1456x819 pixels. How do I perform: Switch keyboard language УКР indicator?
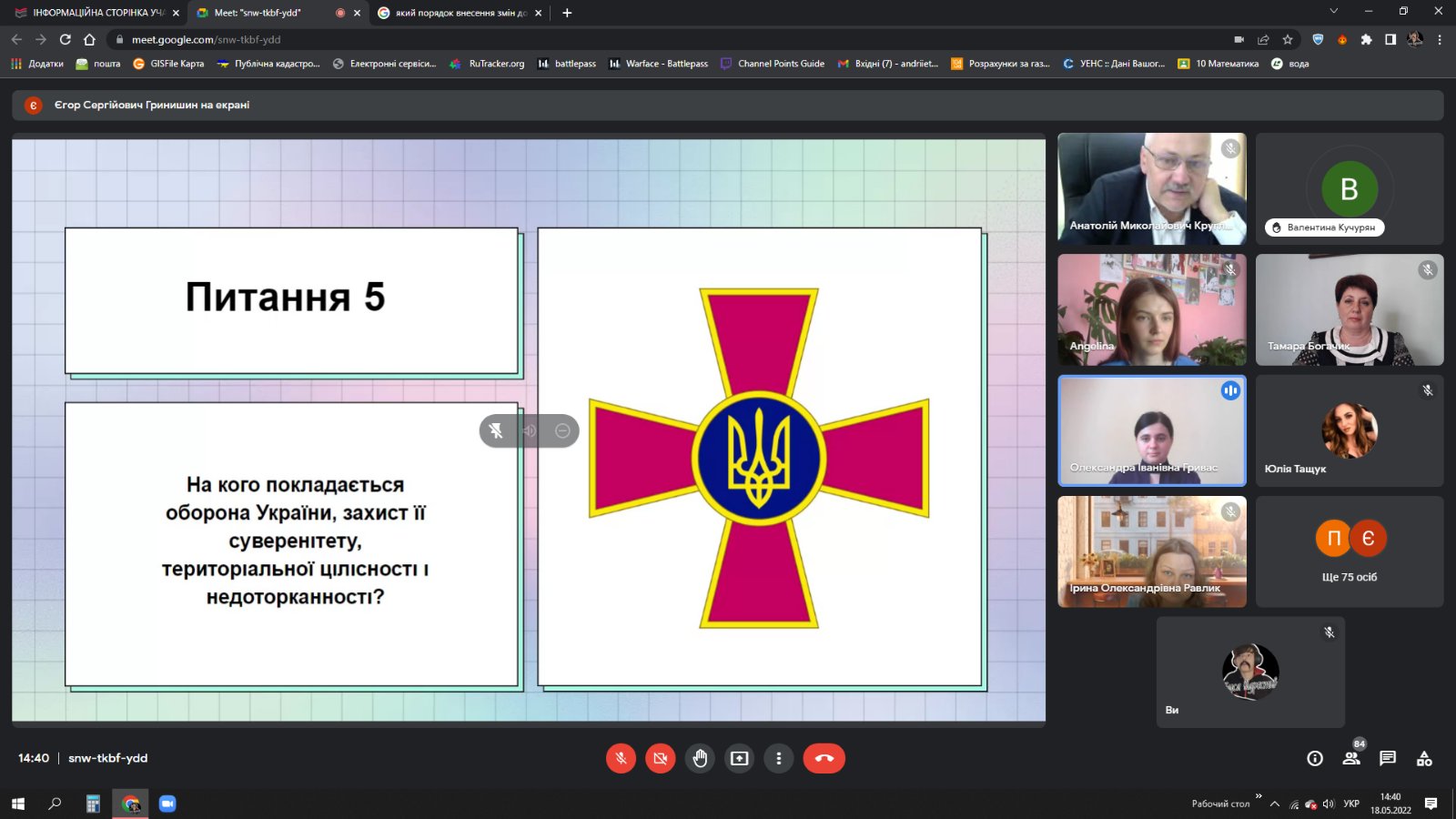(1351, 804)
